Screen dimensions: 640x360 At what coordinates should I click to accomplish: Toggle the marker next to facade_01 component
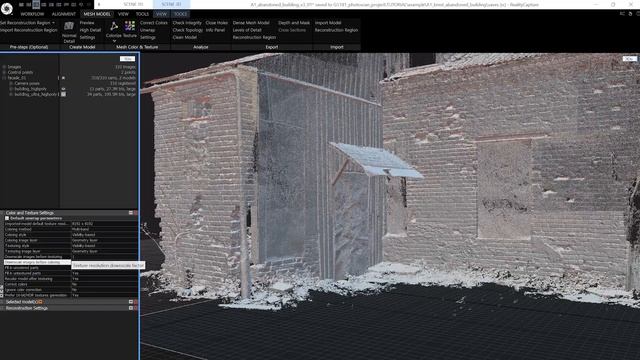63,78
